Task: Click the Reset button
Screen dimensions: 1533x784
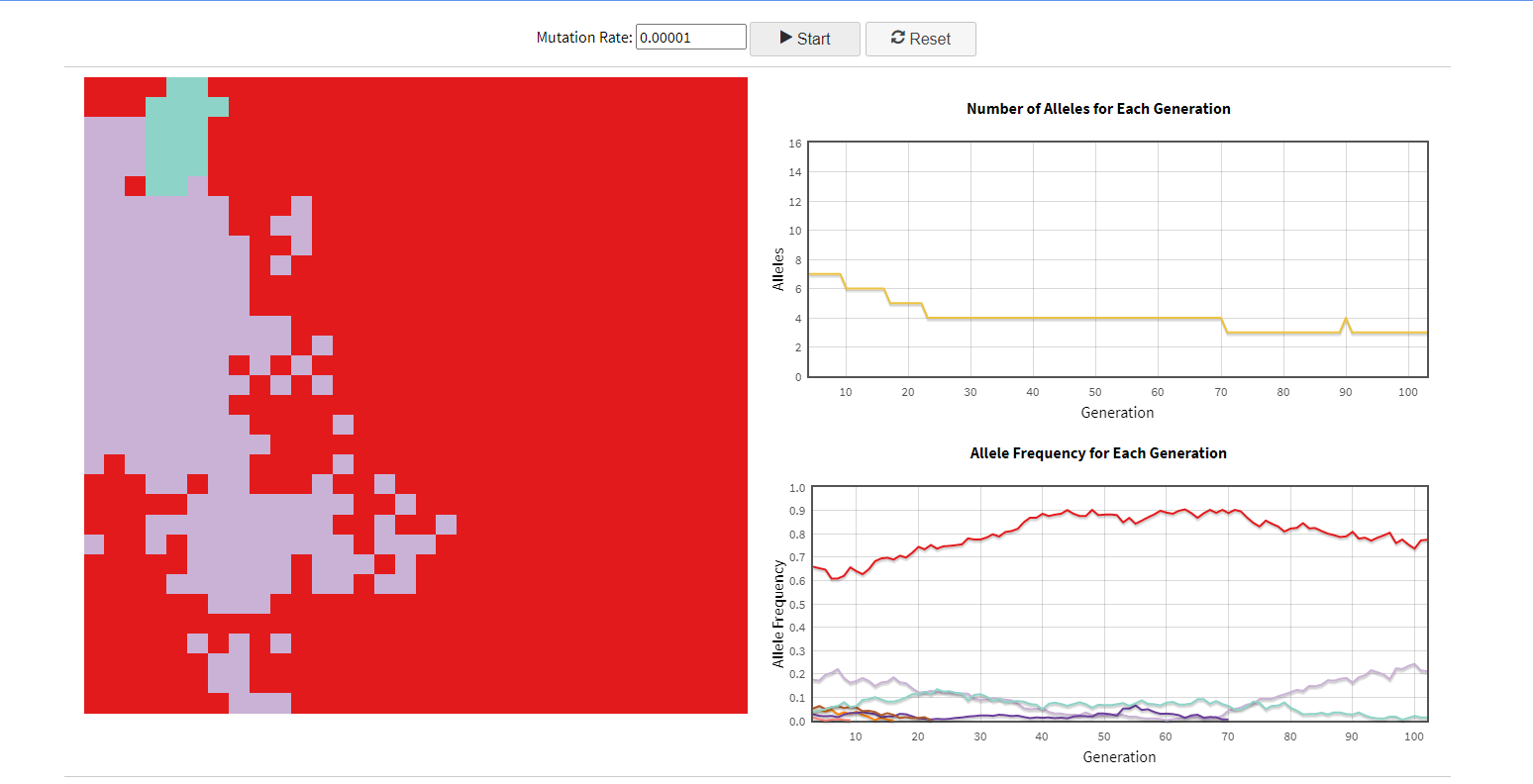Action: pos(920,39)
